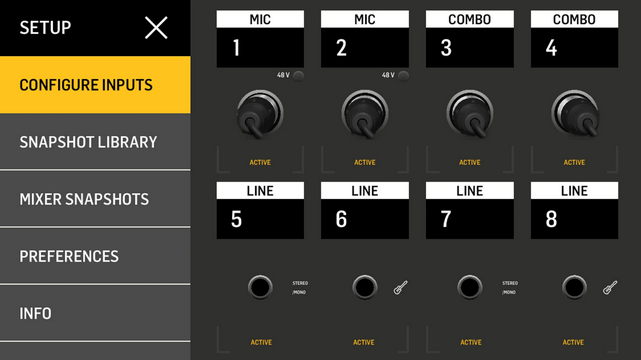Select the COMBO 4 channel name box
The image size is (641, 360).
point(574,39)
